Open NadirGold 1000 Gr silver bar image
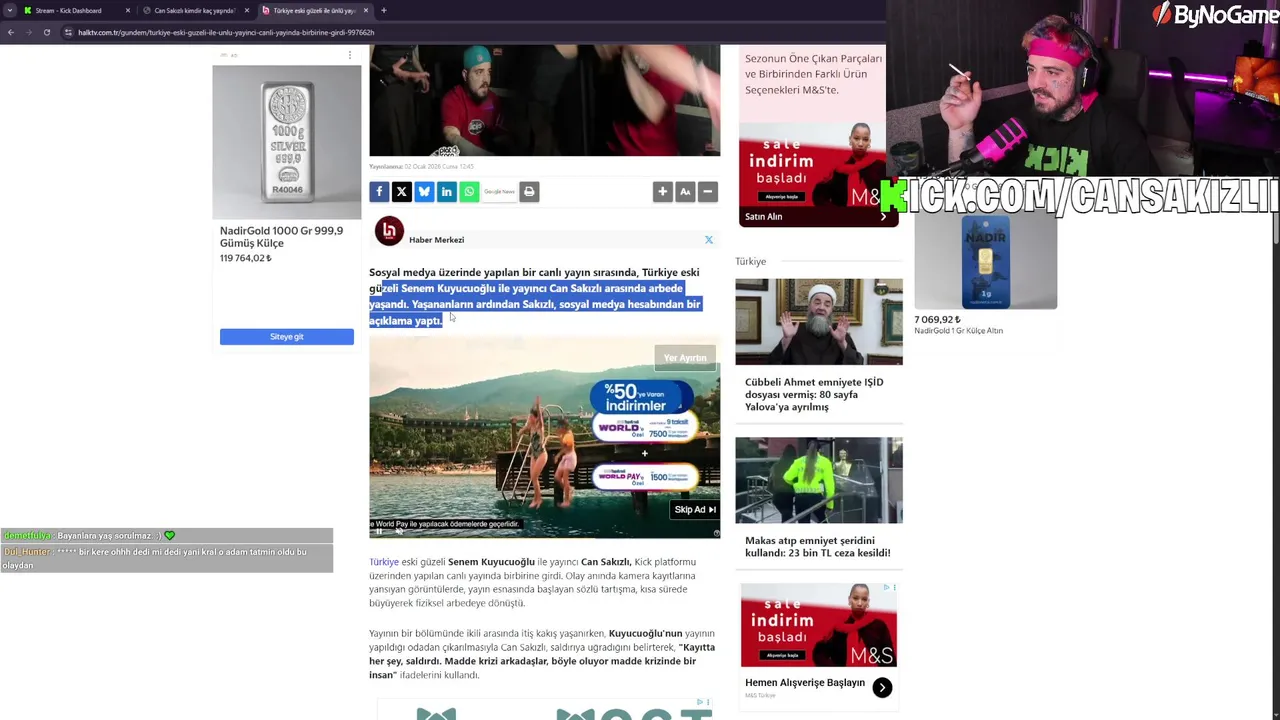Screen dimensions: 1280x720 click(287, 142)
